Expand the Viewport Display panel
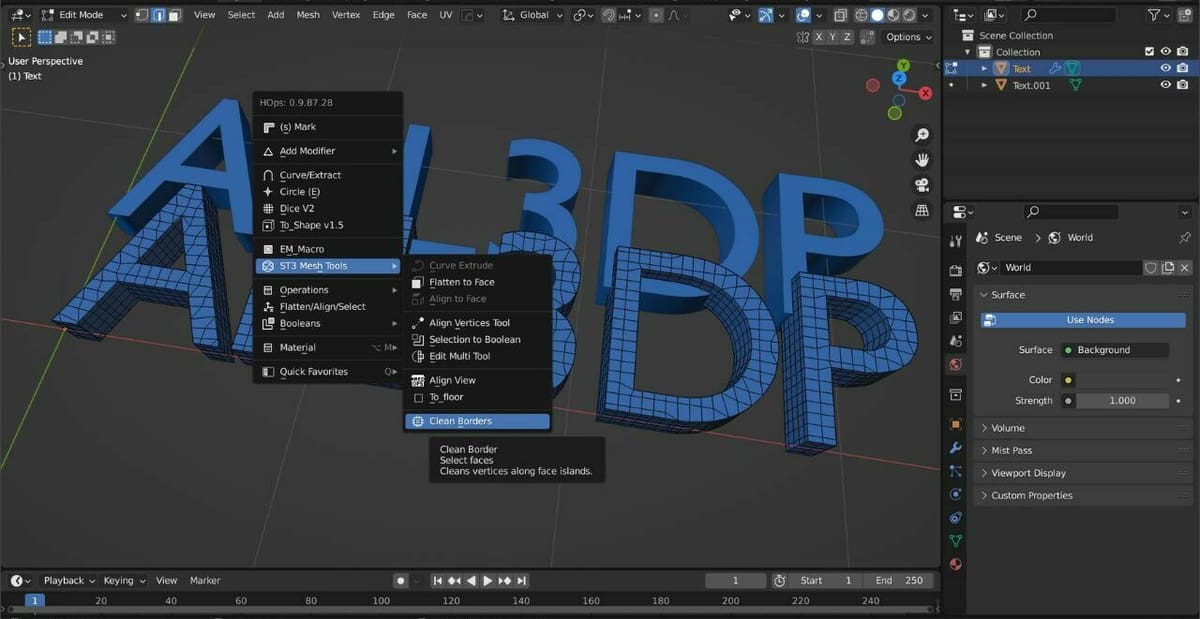1200x619 pixels. [x=1085, y=473]
